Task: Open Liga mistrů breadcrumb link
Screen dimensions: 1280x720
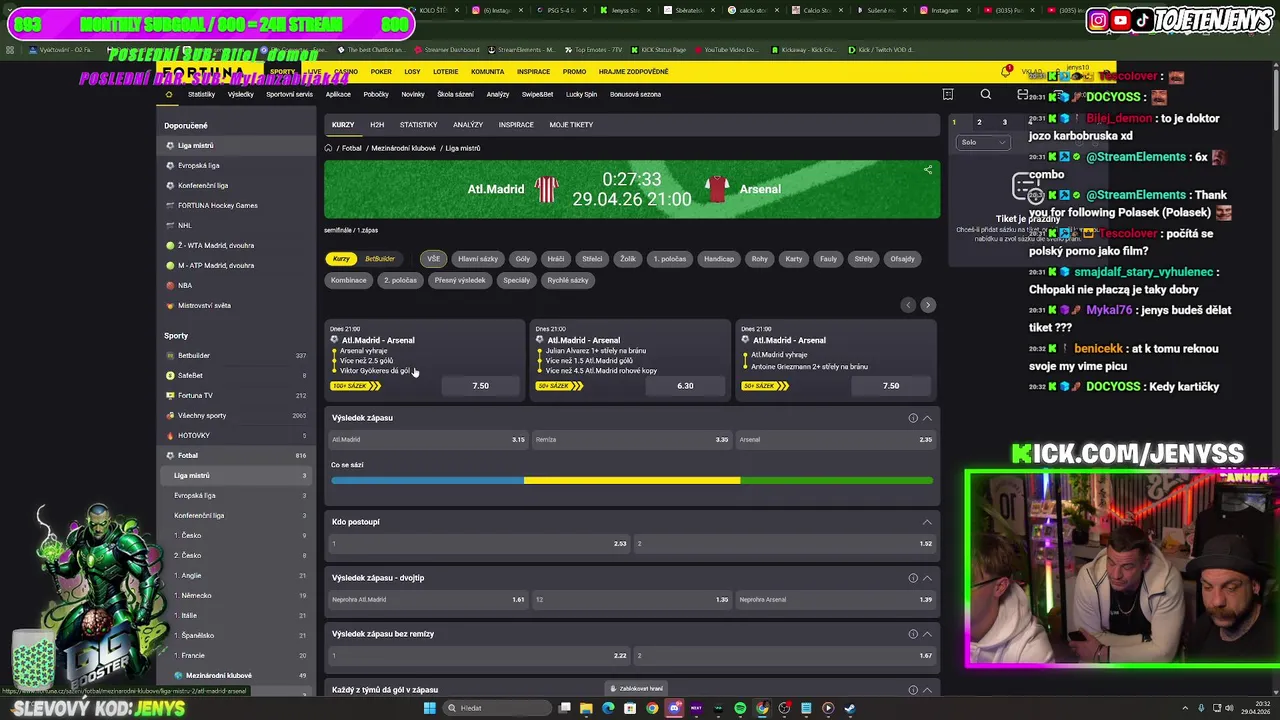Action: pos(463,148)
